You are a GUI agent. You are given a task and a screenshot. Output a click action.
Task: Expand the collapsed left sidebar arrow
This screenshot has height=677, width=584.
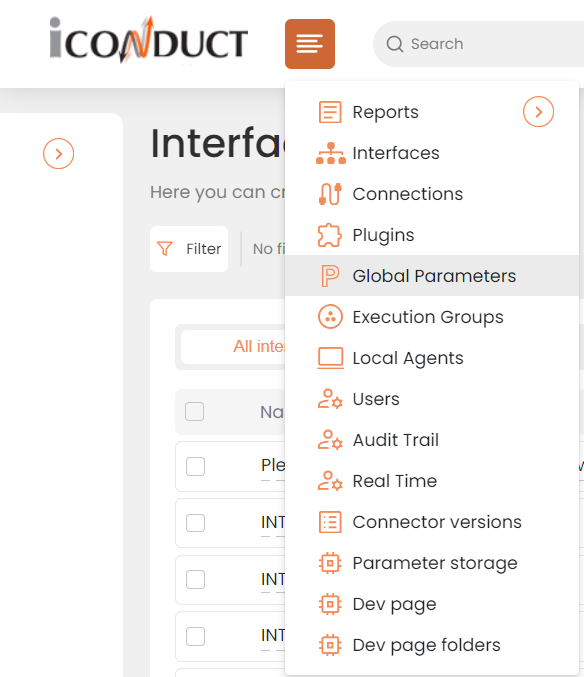coord(58,153)
